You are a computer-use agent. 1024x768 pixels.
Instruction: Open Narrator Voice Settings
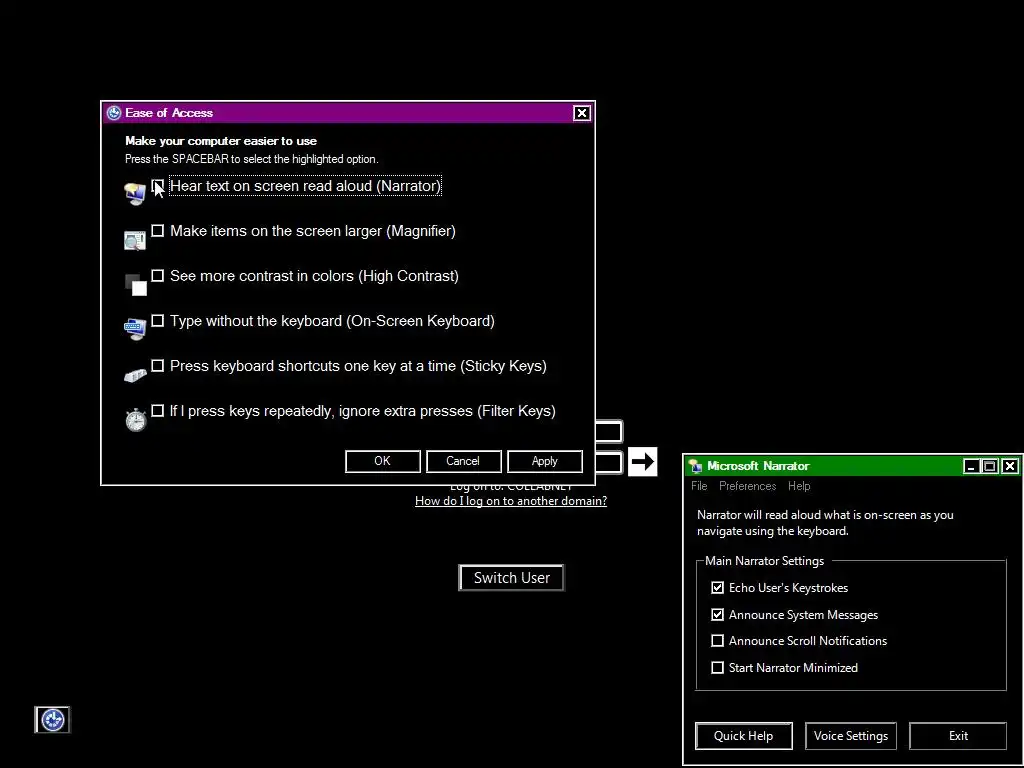[x=850, y=736]
